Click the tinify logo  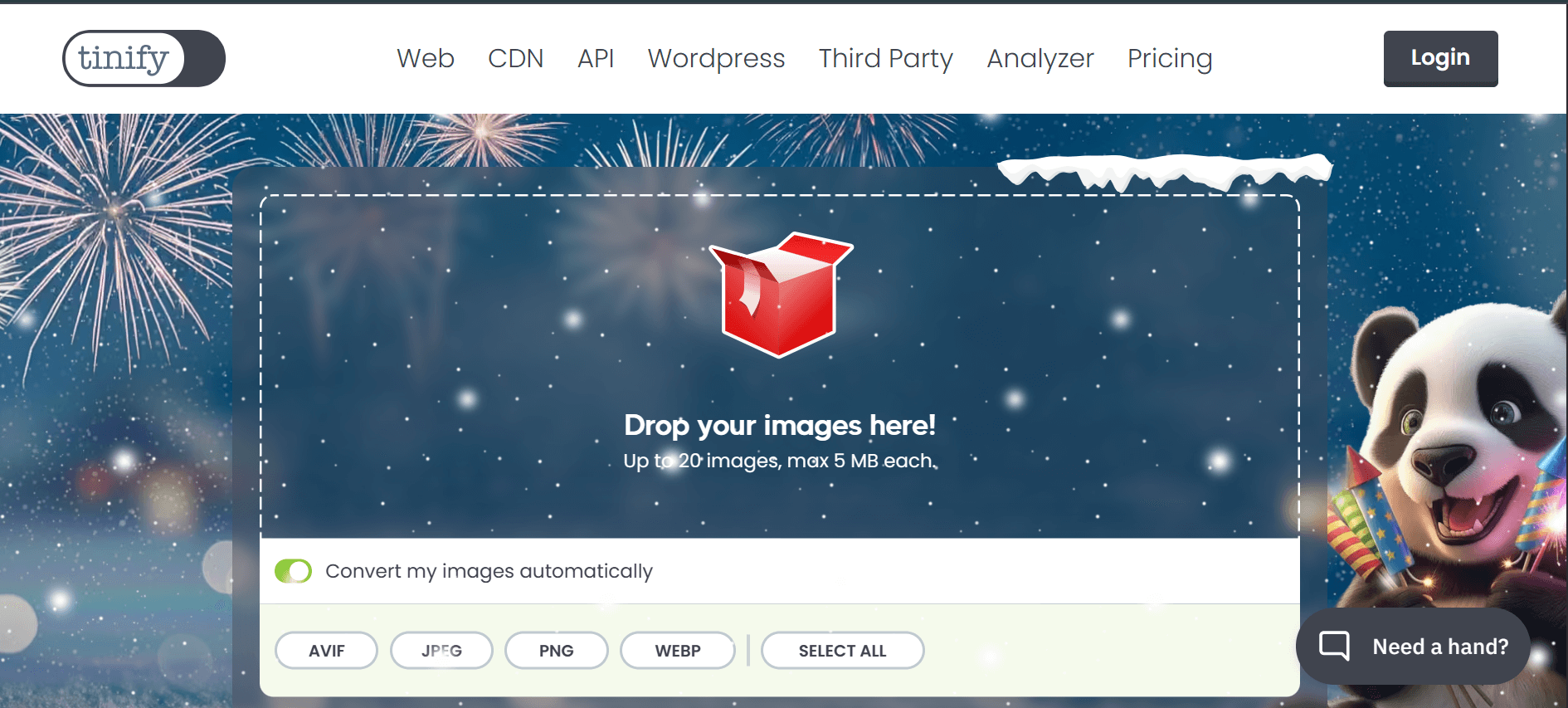coord(144,58)
